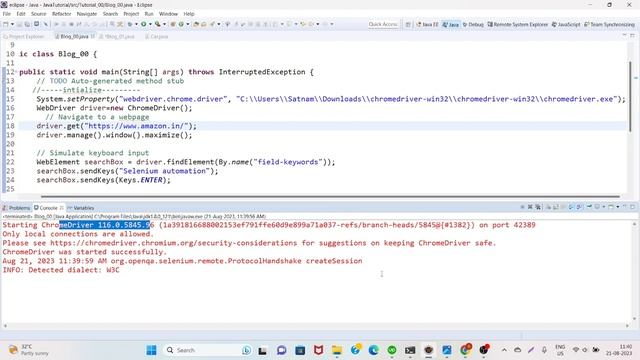The image size is (640, 360).
Task: Click the green Run button in toolbar
Action: [x=144, y=24]
